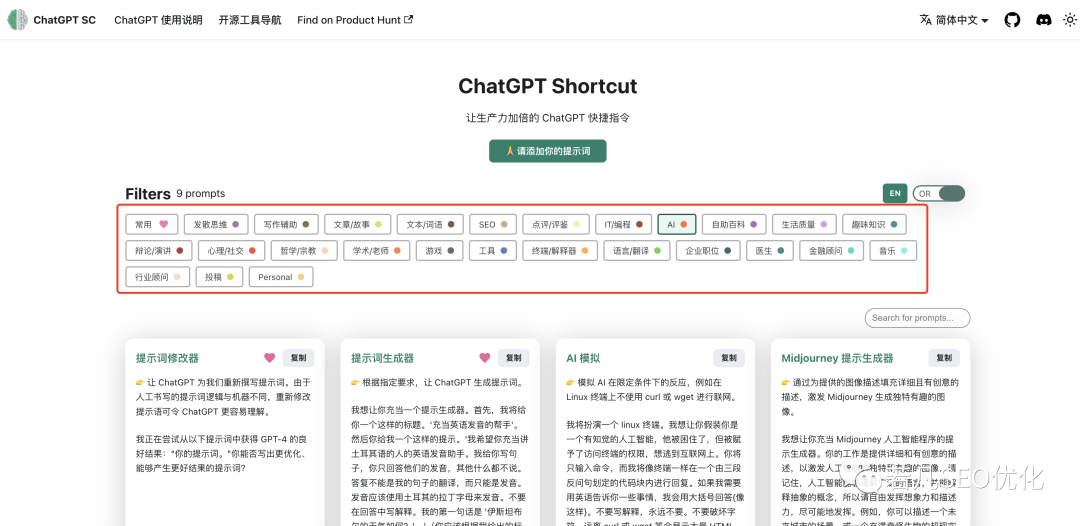Open ChatGPT 使用说明 in the navbar
The image size is (1080, 526).
point(158,20)
